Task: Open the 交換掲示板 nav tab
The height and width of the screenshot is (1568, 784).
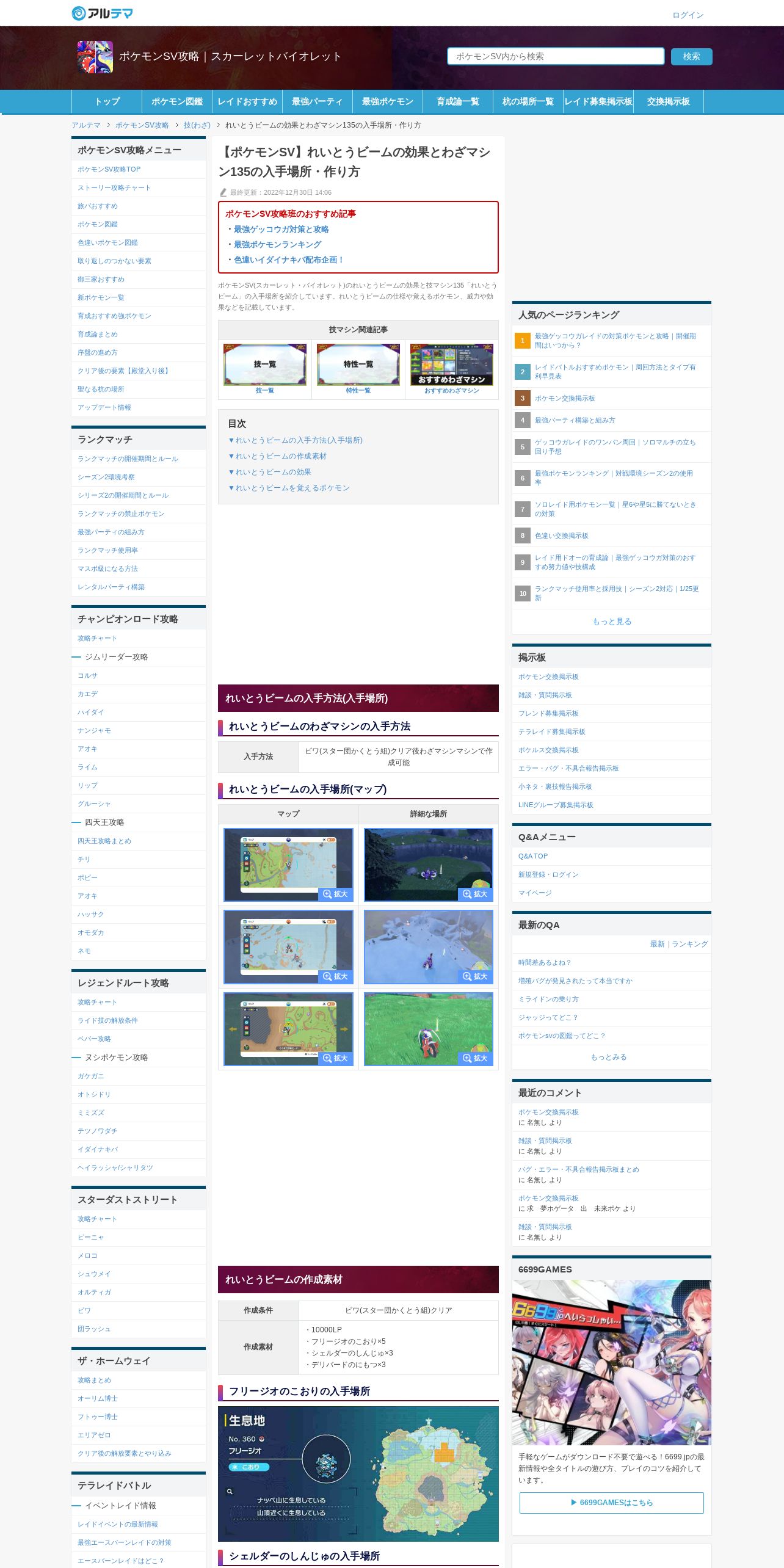Action: [669, 101]
